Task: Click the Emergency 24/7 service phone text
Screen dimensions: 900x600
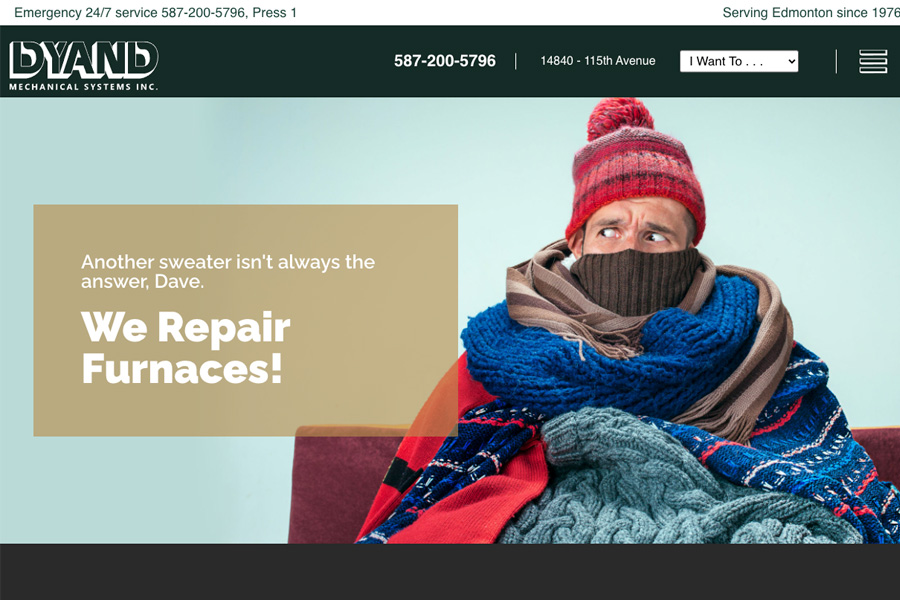Action: click(155, 13)
